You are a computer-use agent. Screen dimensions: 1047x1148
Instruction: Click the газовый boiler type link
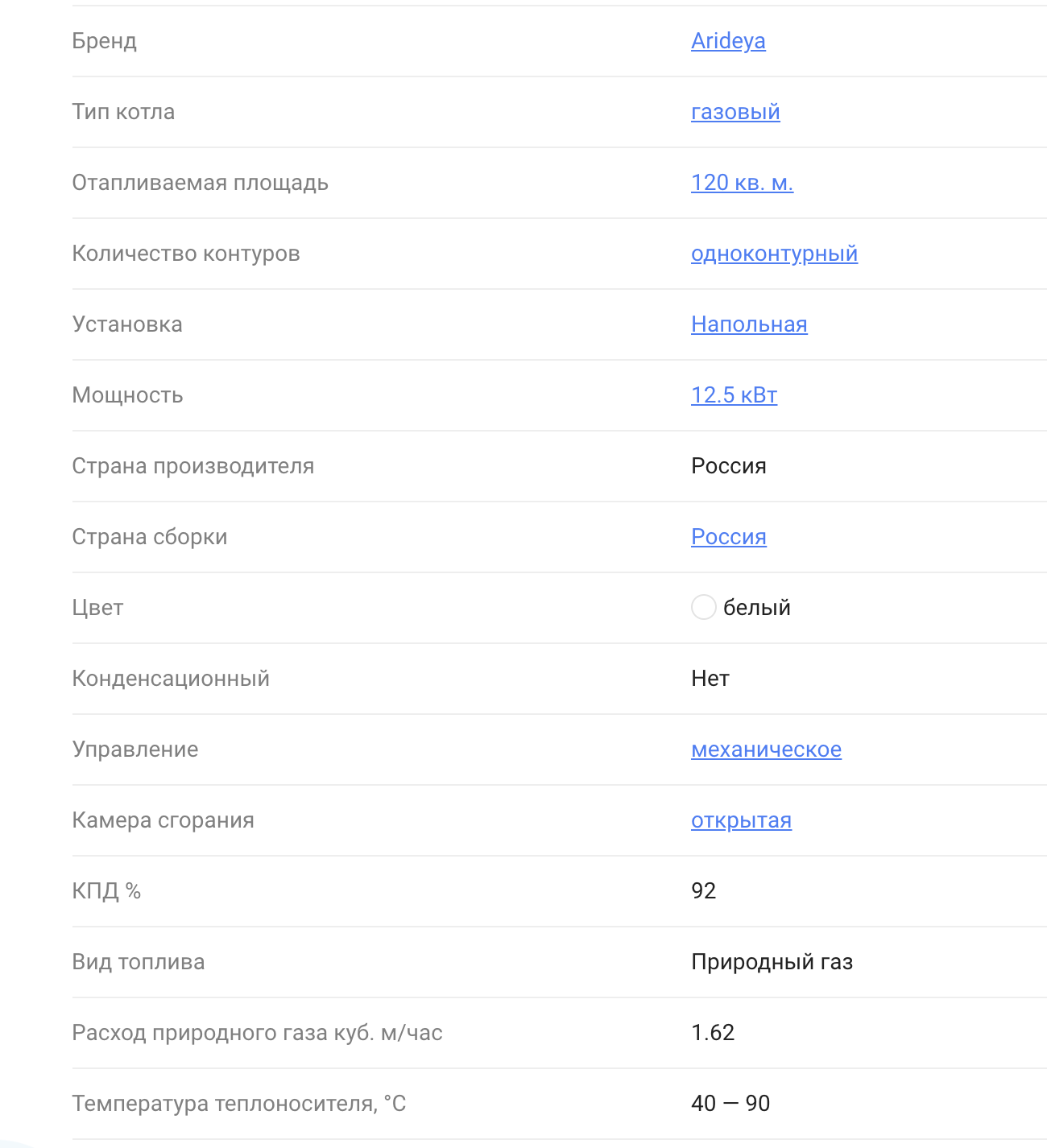pos(735,112)
